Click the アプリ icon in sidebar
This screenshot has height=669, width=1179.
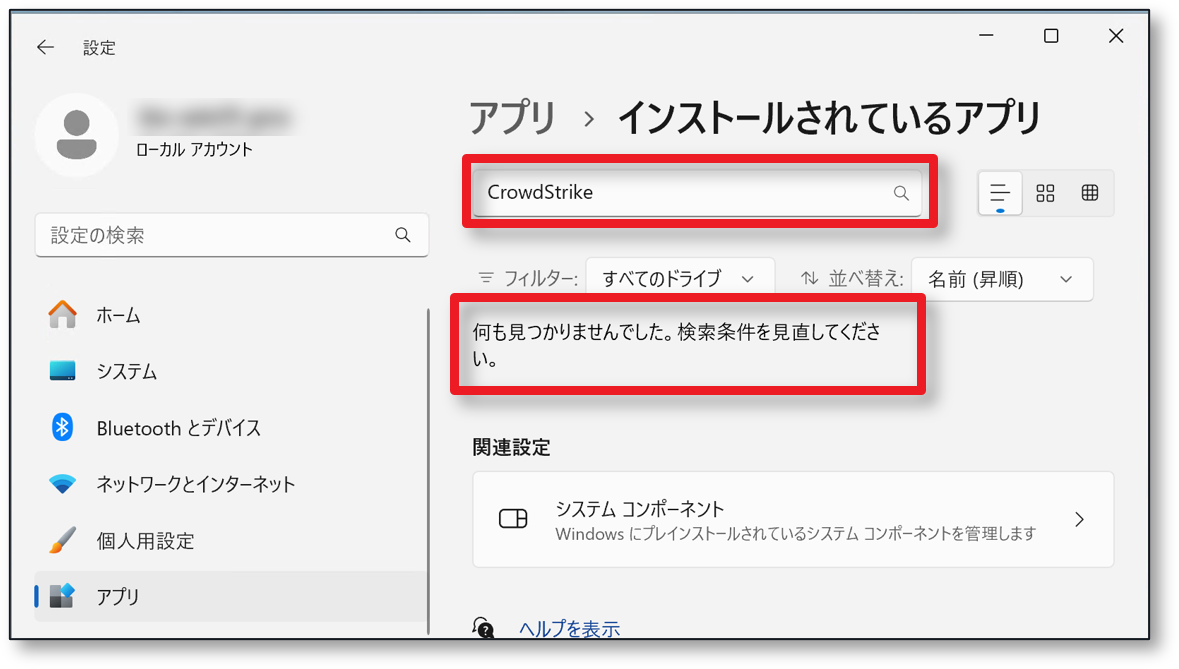62,596
